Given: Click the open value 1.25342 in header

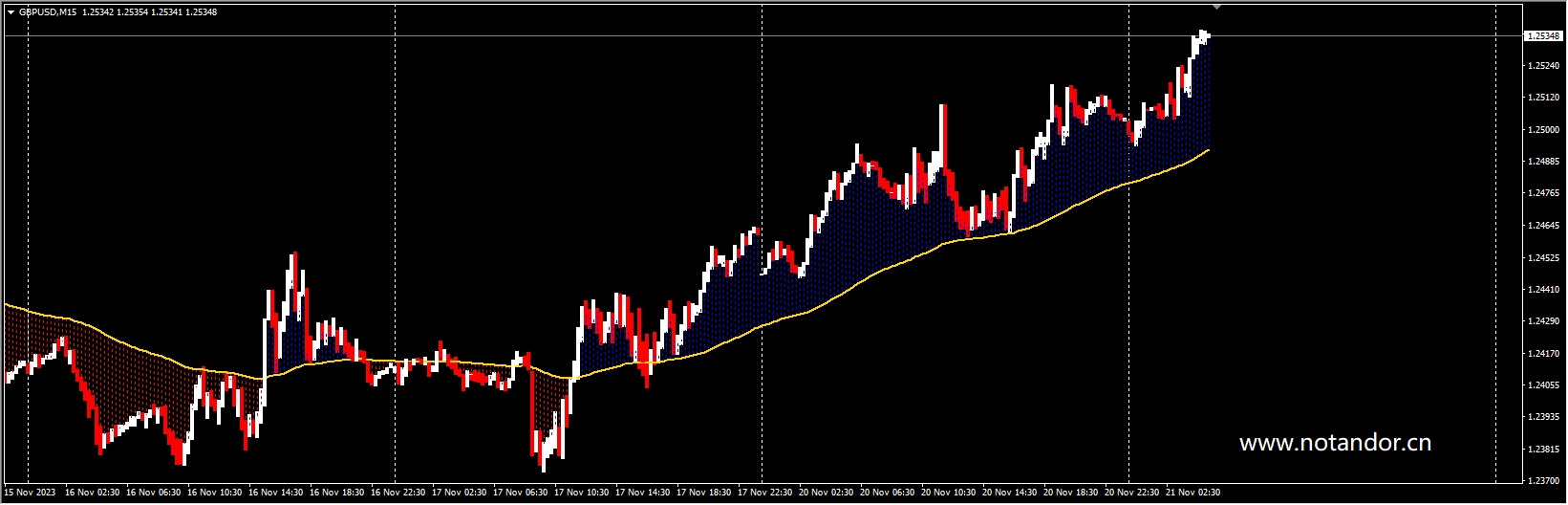Looking at the screenshot, I should pyautogui.click(x=97, y=12).
